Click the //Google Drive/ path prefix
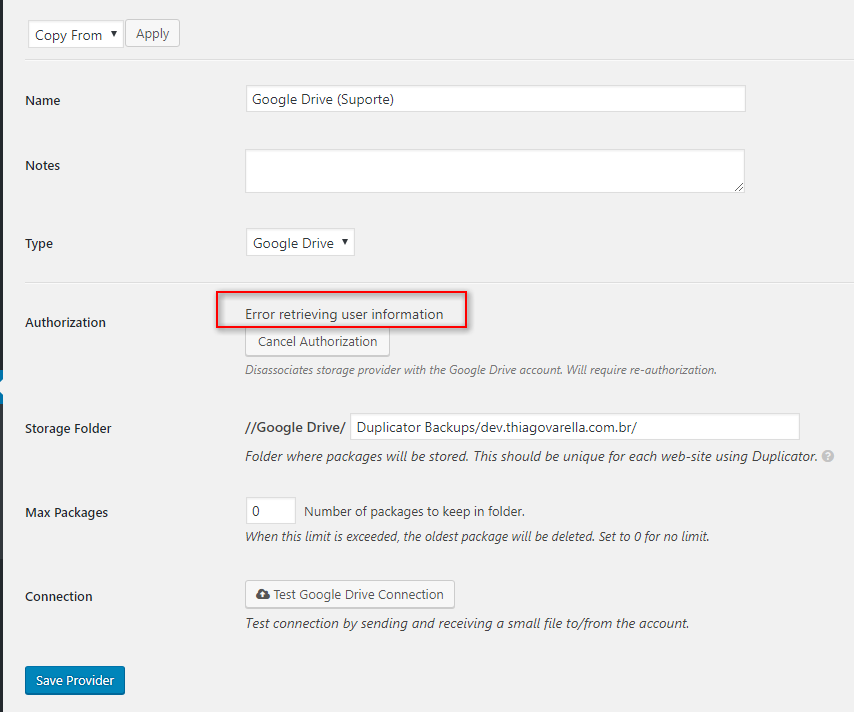This screenshot has height=712, width=854. coord(295,427)
